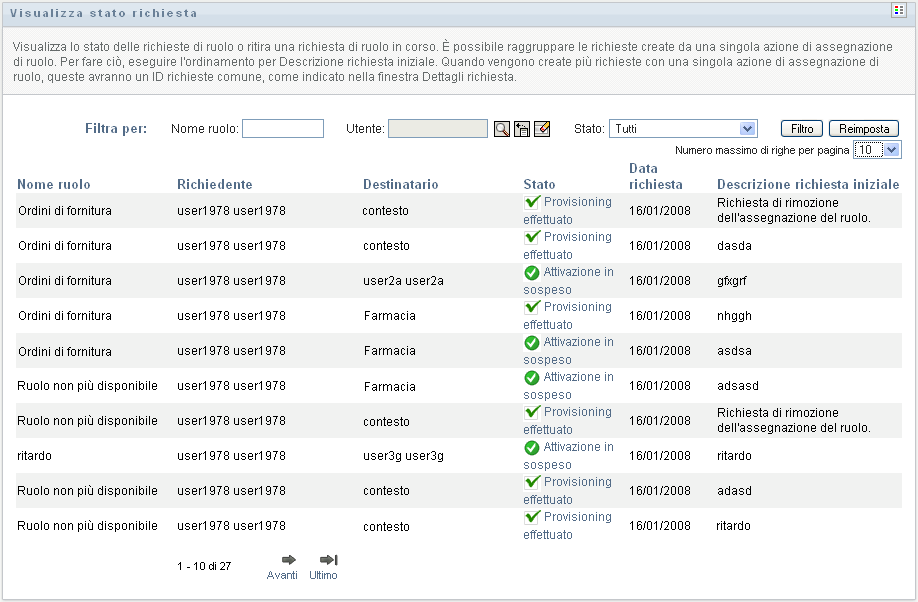Sort by Nome ruolo column header
The height and width of the screenshot is (602, 918).
[x=54, y=184]
